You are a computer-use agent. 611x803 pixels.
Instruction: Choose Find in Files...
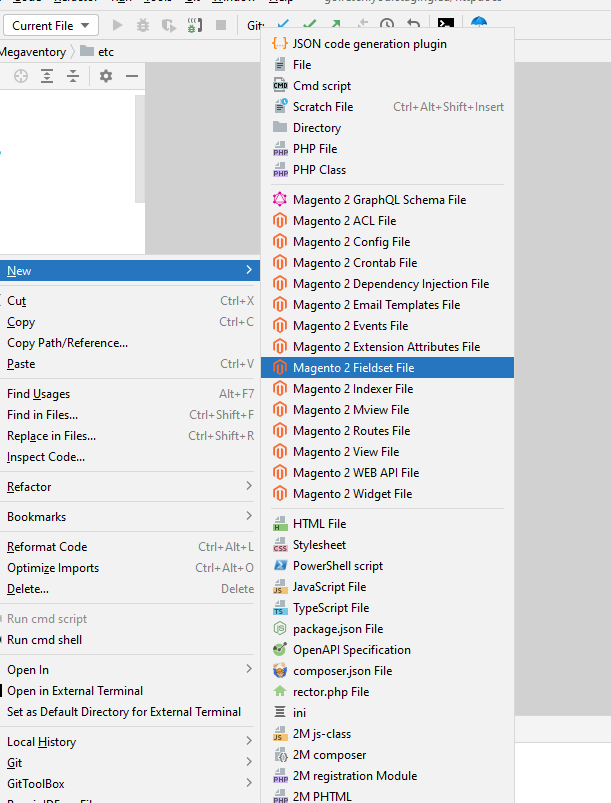tap(130, 415)
